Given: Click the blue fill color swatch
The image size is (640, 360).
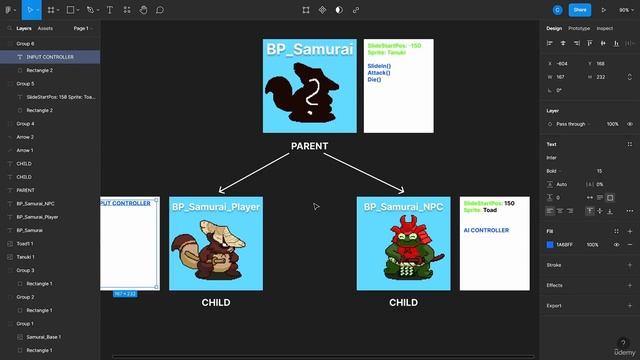Looking at the screenshot, I should [x=550, y=244].
